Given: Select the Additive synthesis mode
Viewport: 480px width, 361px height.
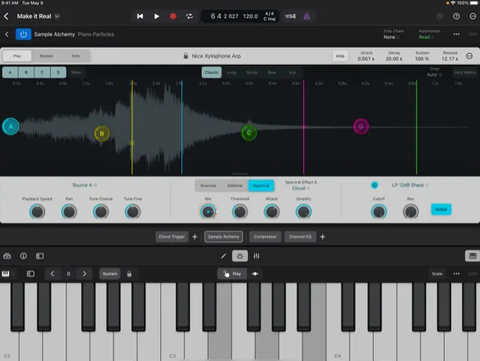Looking at the screenshot, I should point(235,186).
